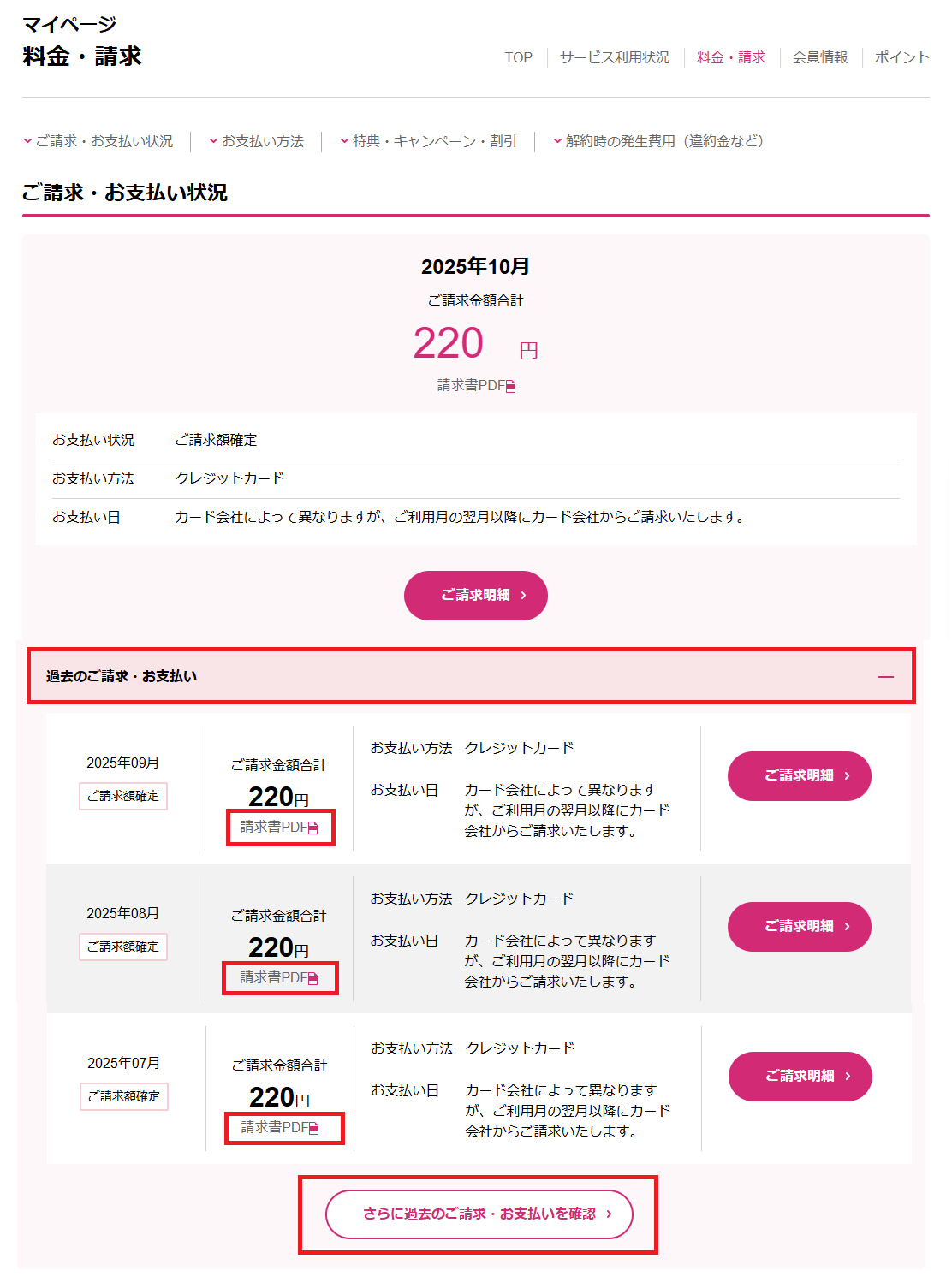This screenshot has width=952, height=1288.
Task: Jump to the お支払い方法 section
Action: point(257,141)
